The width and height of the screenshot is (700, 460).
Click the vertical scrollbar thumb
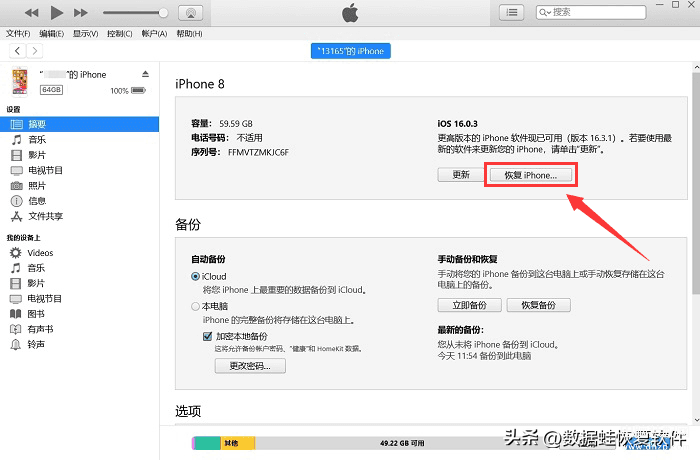[x=696, y=183]
